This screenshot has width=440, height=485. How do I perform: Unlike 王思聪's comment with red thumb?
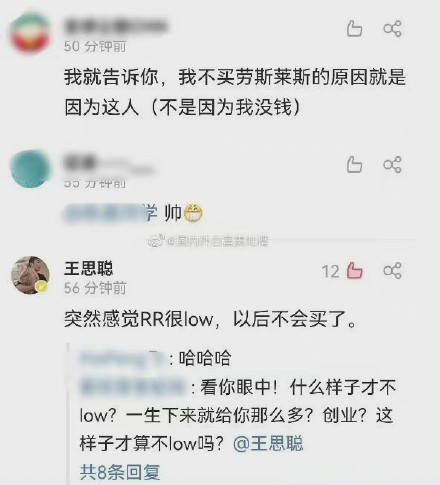354,270
